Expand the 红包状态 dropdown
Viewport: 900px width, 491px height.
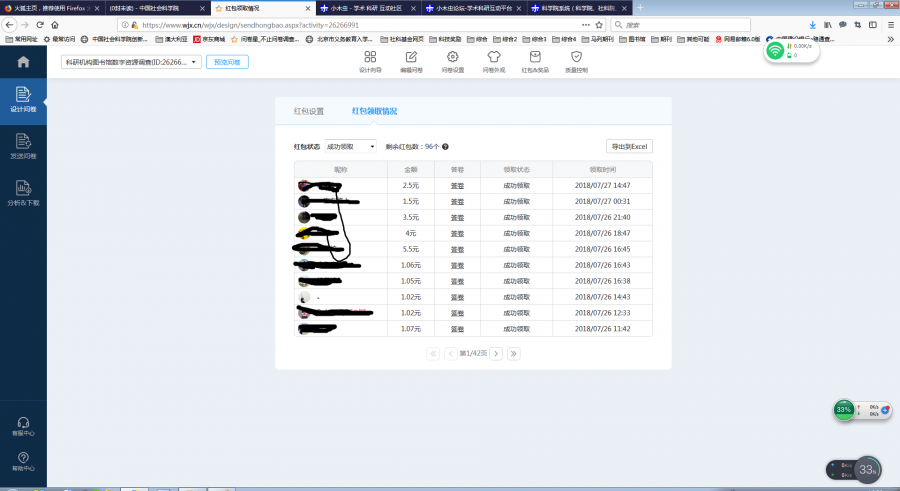(350, 146)
